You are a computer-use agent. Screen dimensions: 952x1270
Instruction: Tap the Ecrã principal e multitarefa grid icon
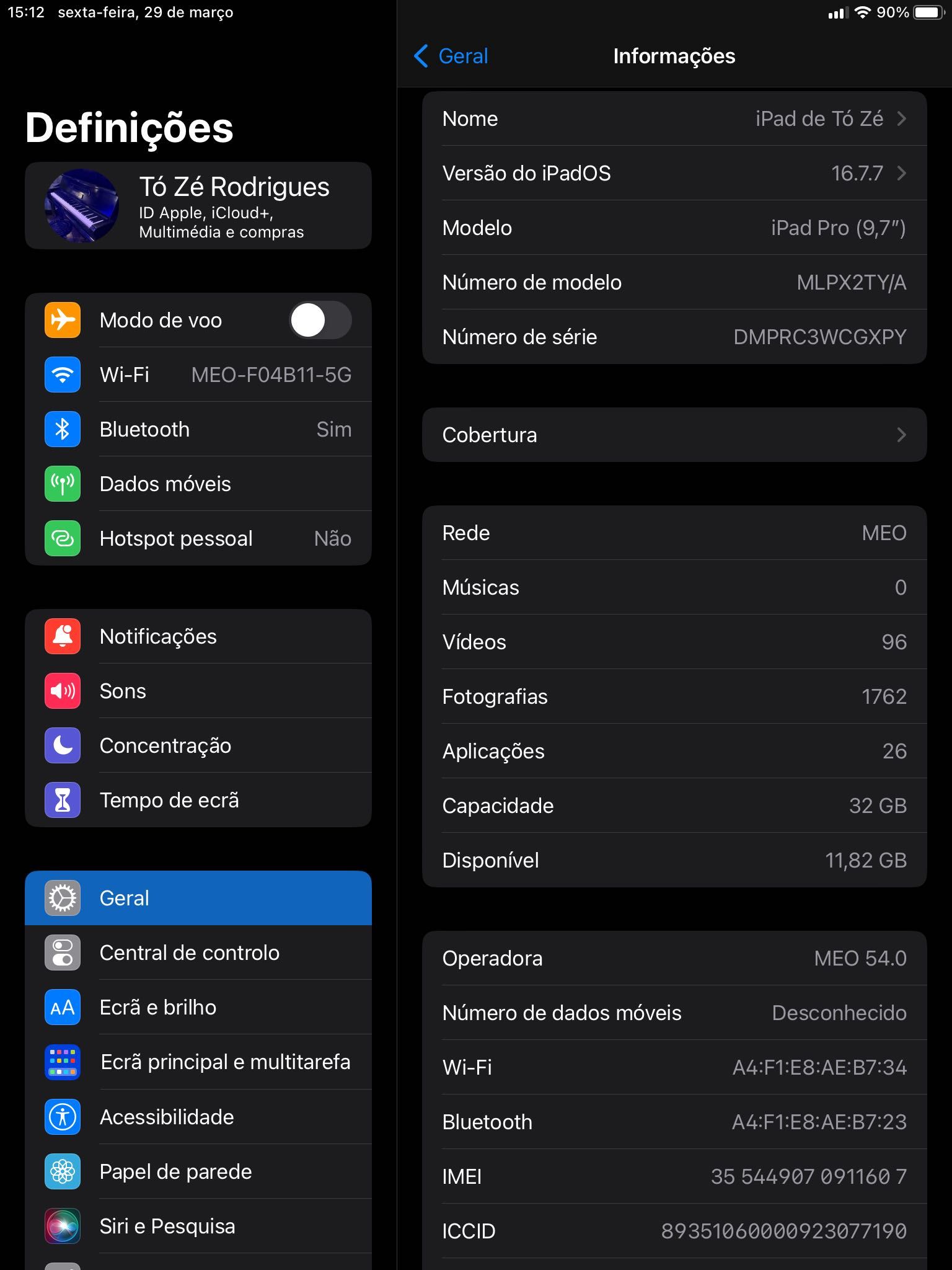63,1062
